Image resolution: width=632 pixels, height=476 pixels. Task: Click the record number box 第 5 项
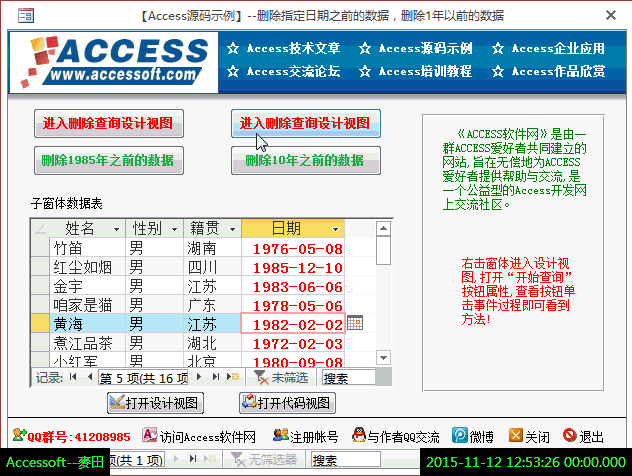143,378
